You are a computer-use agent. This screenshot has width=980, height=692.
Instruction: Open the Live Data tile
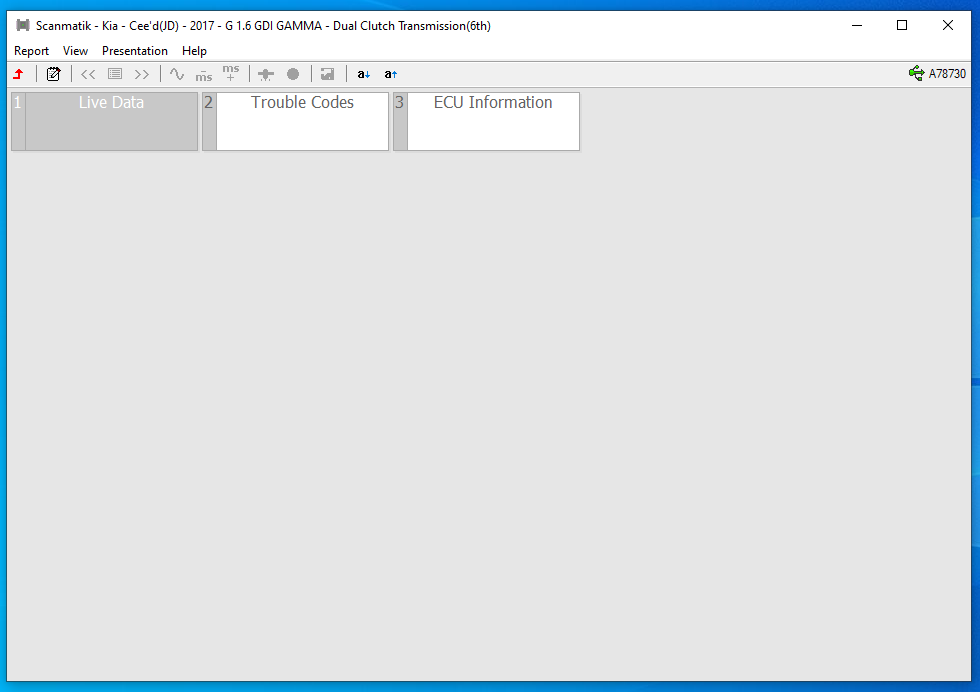[111, 121]
